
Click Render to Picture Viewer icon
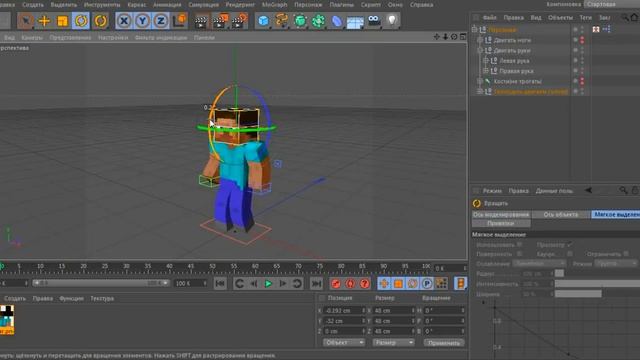220,21
